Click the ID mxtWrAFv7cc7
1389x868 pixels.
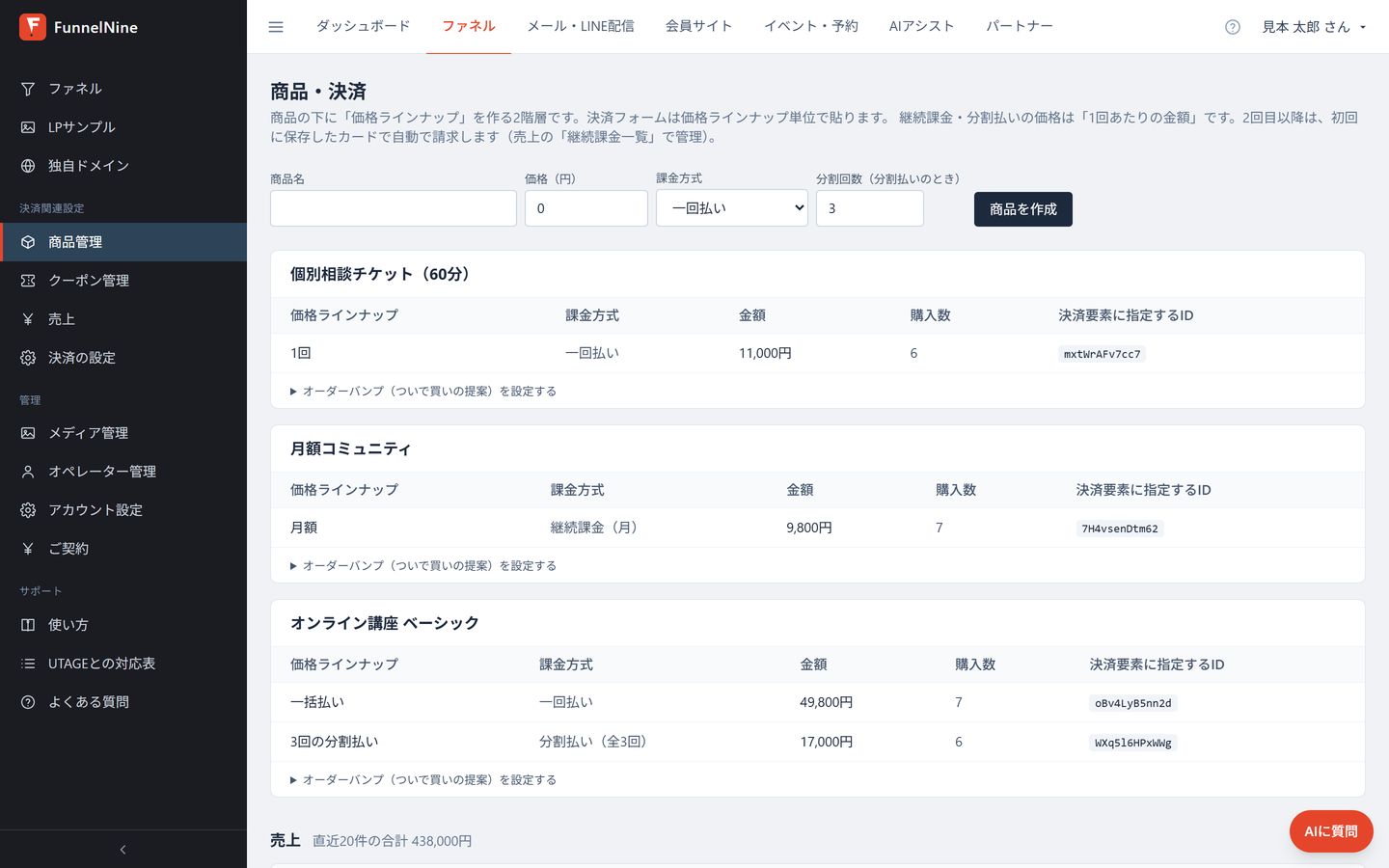[1102, 354]
